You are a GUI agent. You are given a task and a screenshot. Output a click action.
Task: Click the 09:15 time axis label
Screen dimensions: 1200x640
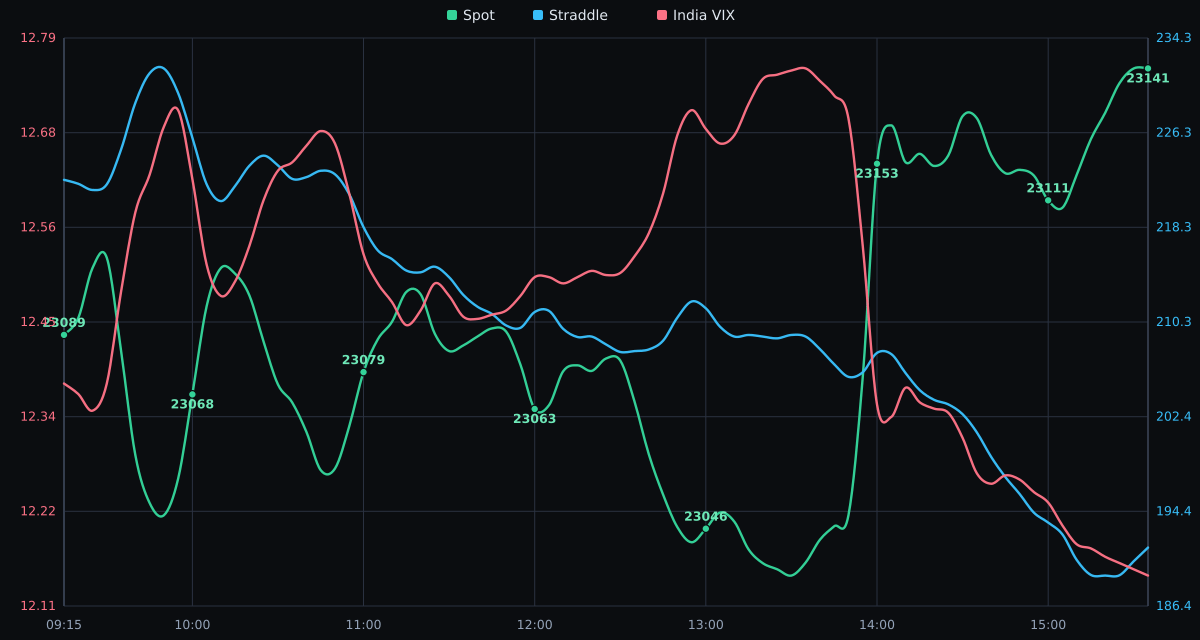click(x=64, y=625)
